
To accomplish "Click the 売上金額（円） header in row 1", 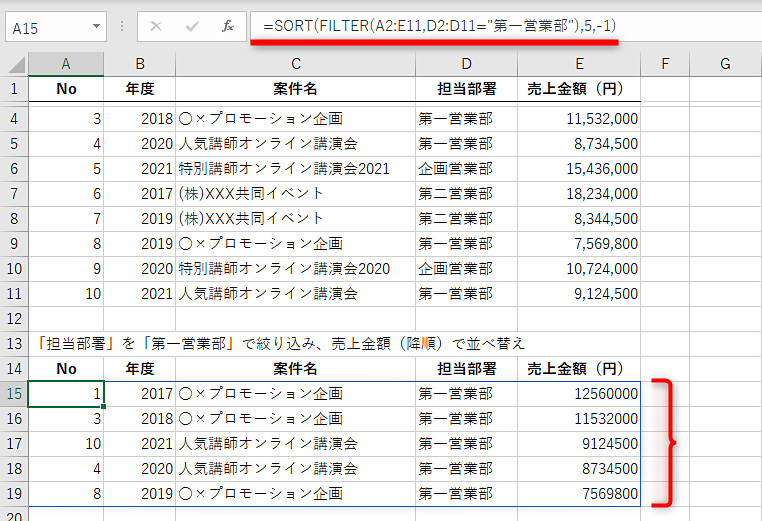I will tap(579, 89).
